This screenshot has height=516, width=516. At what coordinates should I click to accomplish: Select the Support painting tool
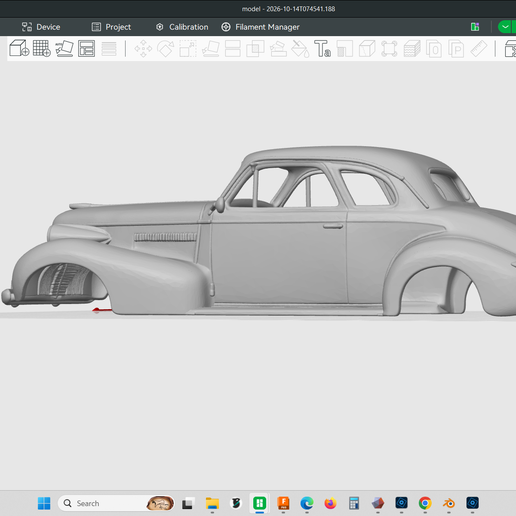(278, 49)
